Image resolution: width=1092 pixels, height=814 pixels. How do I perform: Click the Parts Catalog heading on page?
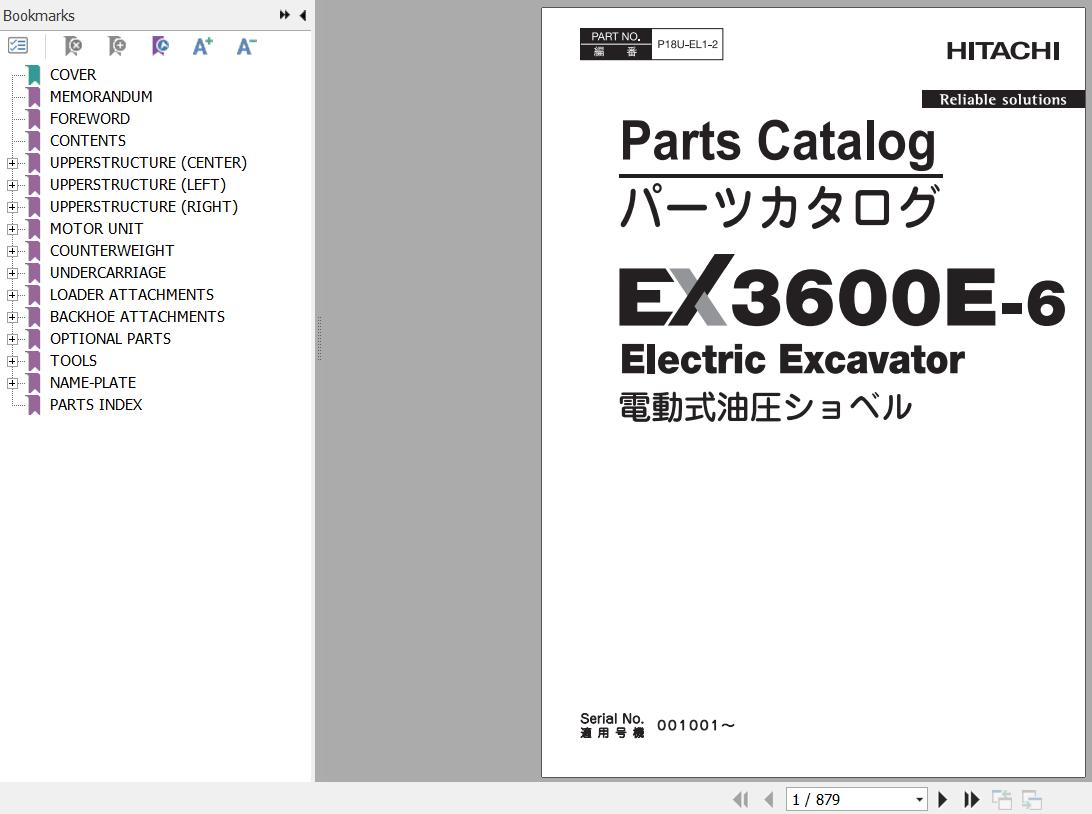(x=778, y=142)
